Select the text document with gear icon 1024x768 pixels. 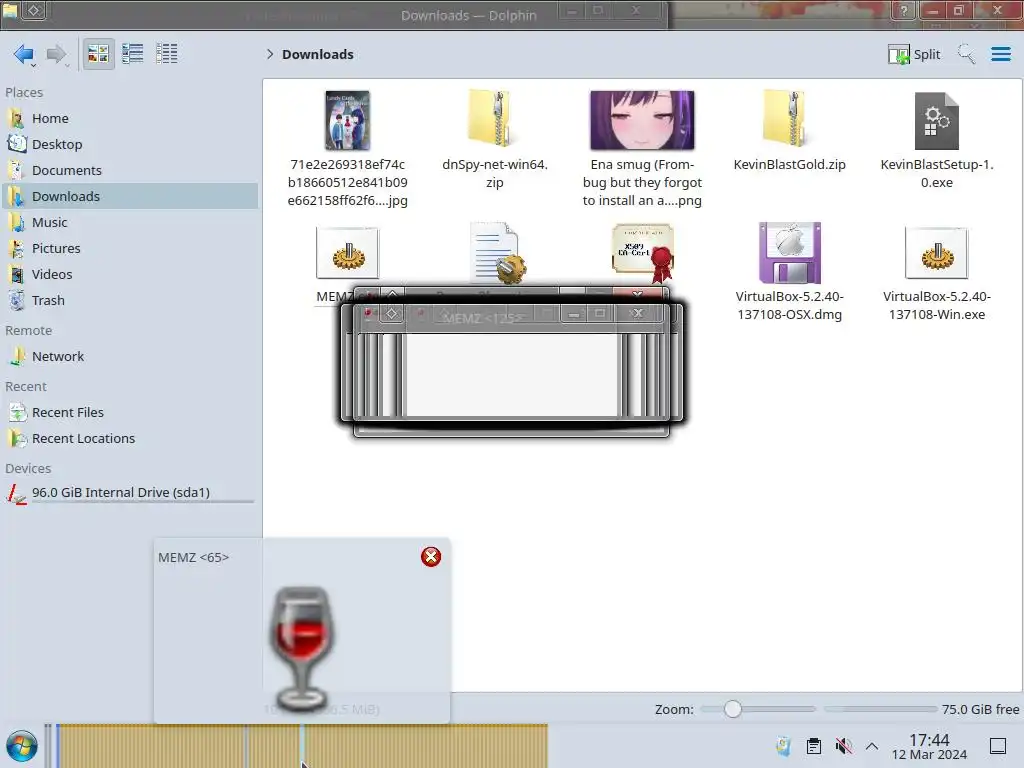tap(497, 253)
